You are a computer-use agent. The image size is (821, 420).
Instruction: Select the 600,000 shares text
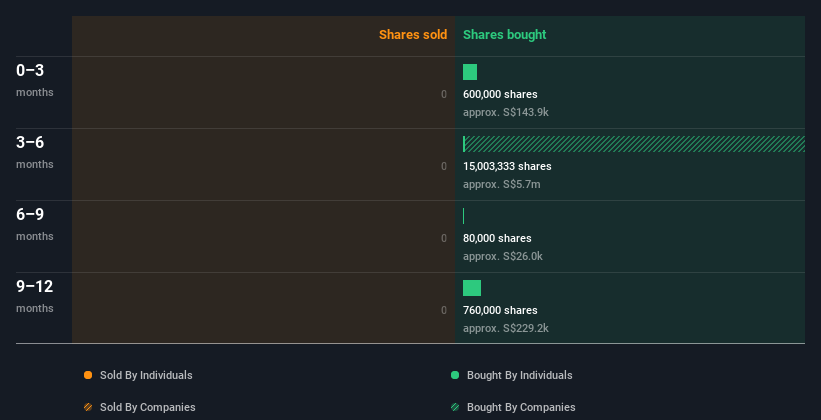pos(500,94)
